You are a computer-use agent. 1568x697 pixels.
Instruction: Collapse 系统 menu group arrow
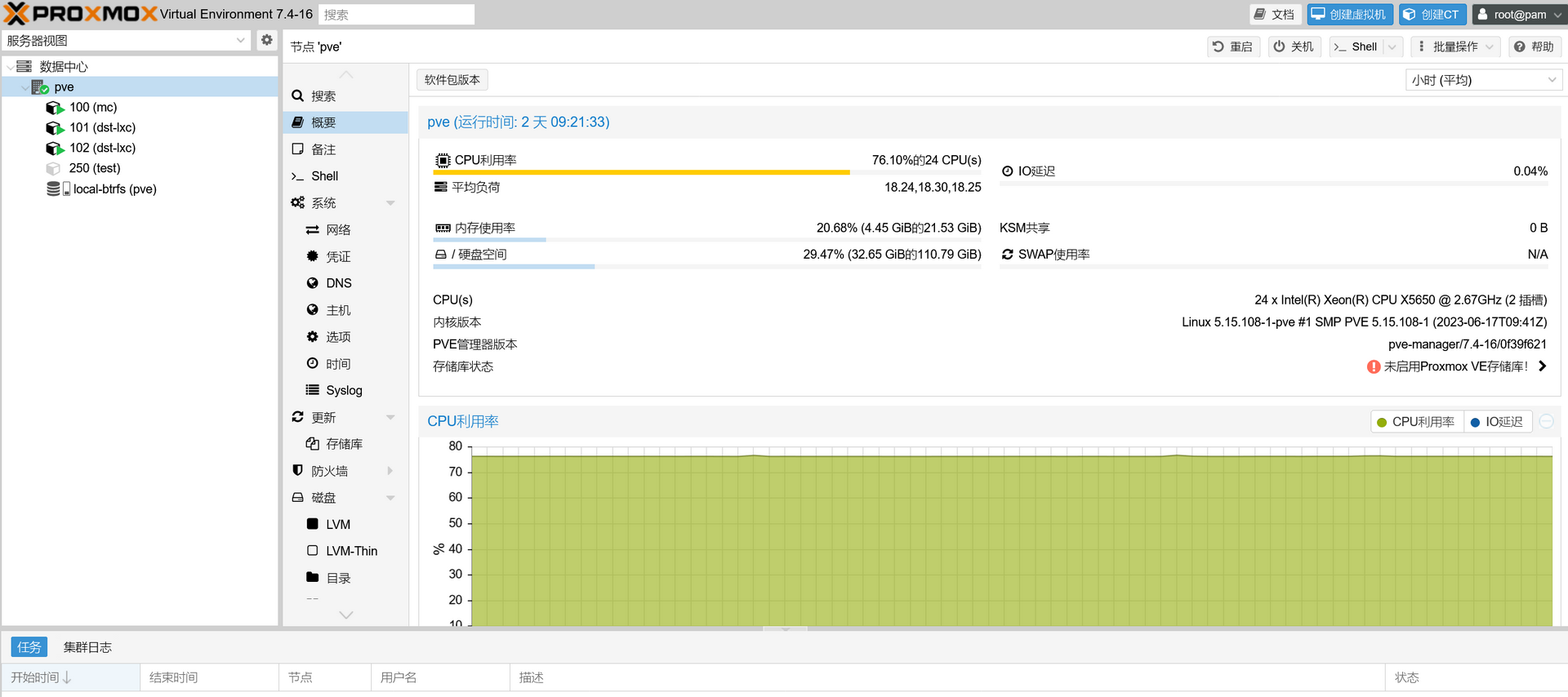[x=390, y=202]
